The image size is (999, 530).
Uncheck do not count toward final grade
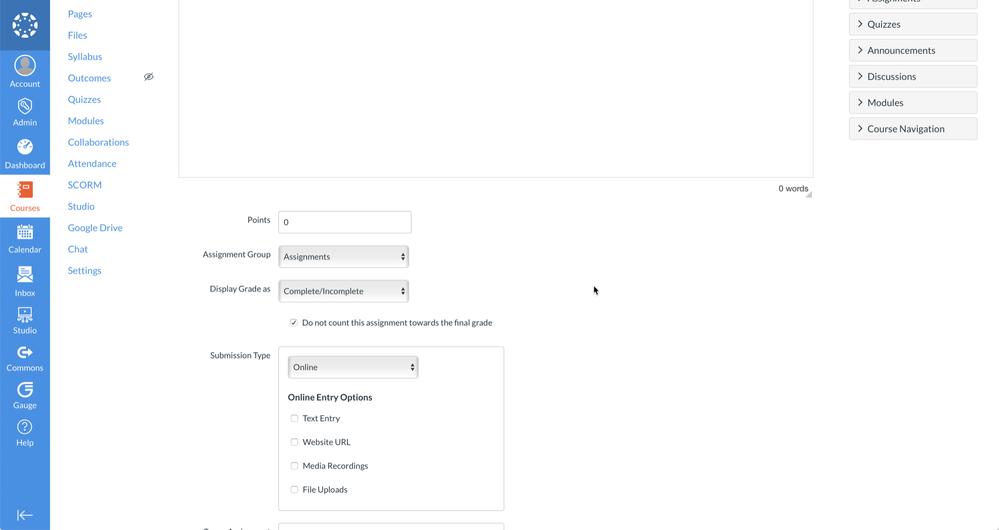click(x=294, y=323)
